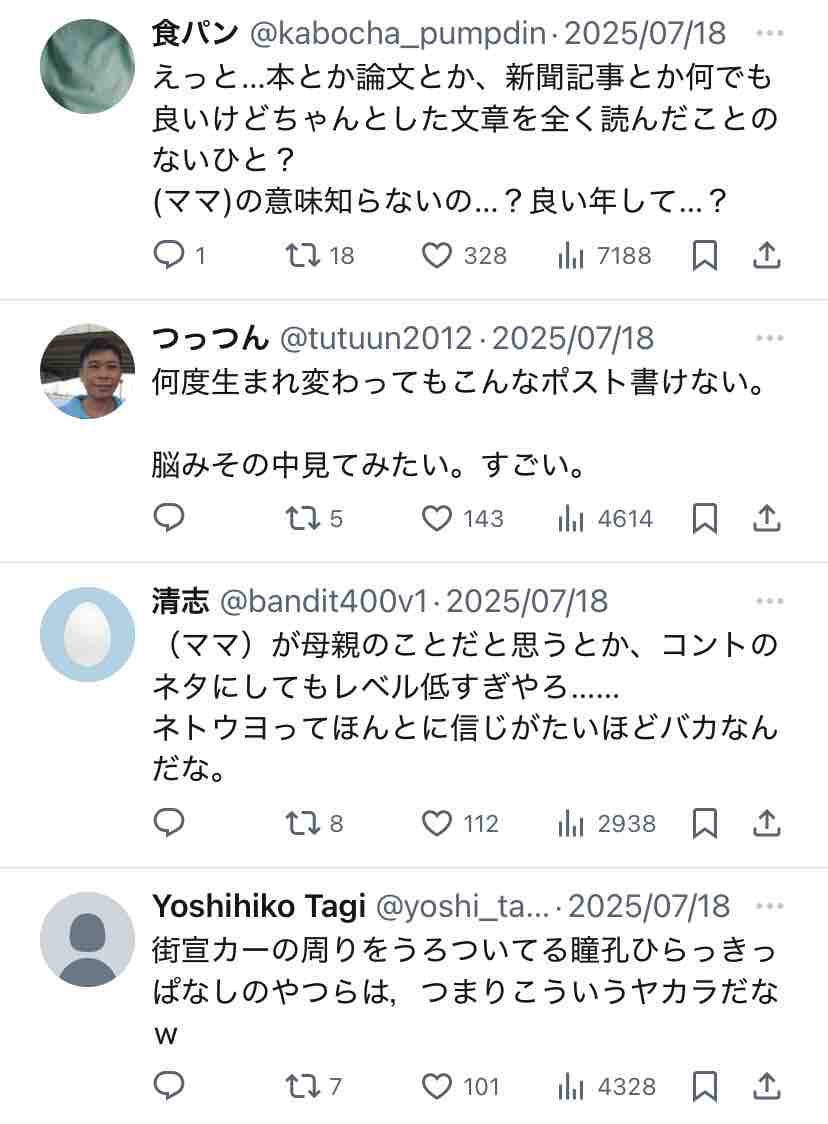Viewport: 828px width, 1124px height.
Task: Bookmark Yoshihiko Tagi's post
Action: point(705,1085)
